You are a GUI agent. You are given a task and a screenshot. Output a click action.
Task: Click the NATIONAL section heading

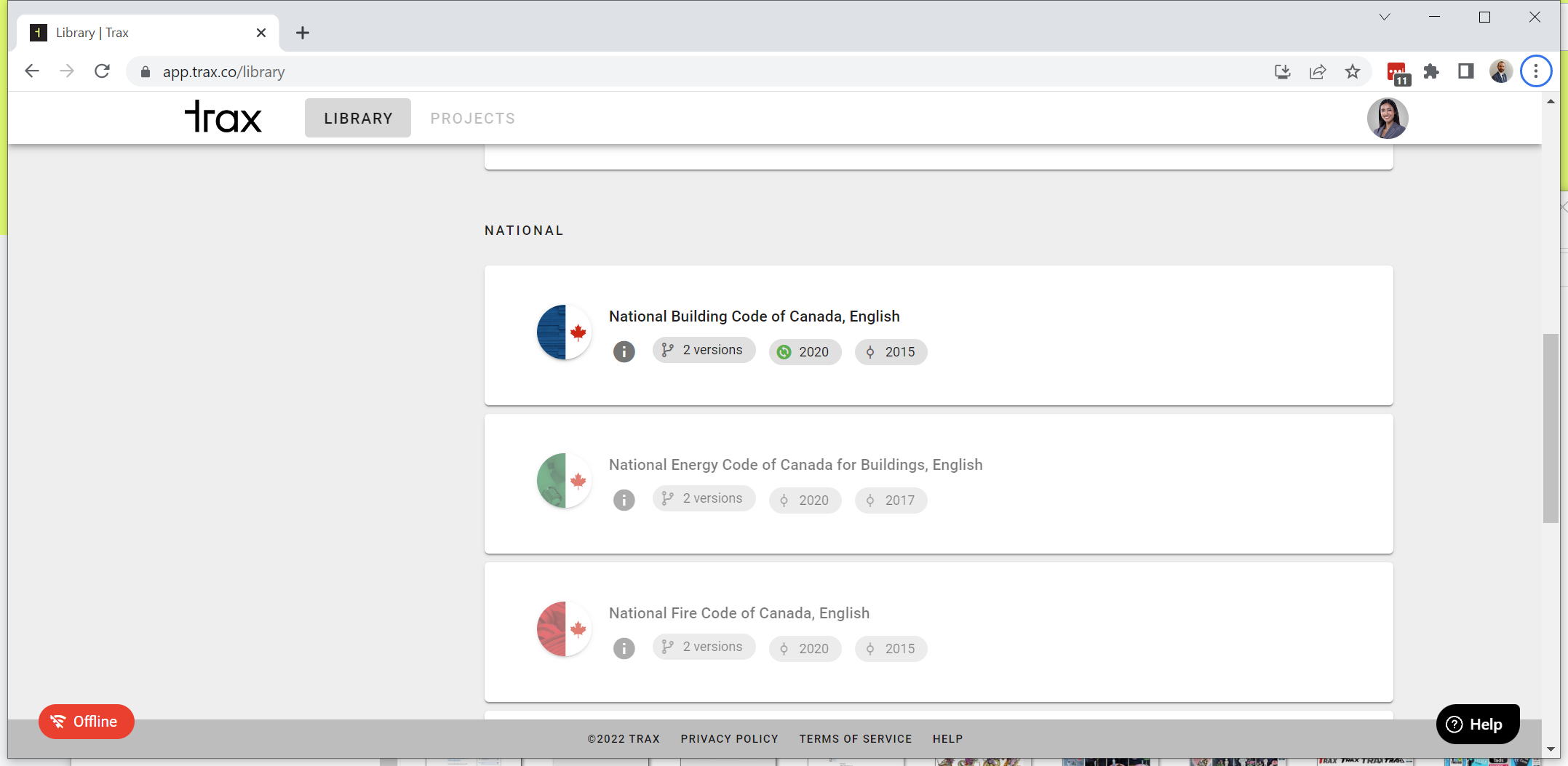(524, 231)
